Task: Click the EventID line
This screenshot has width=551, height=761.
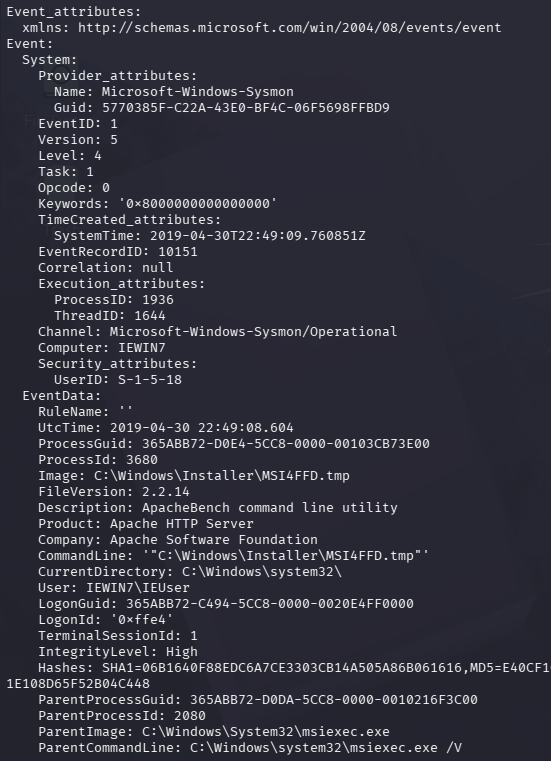Action: point(78,124)
